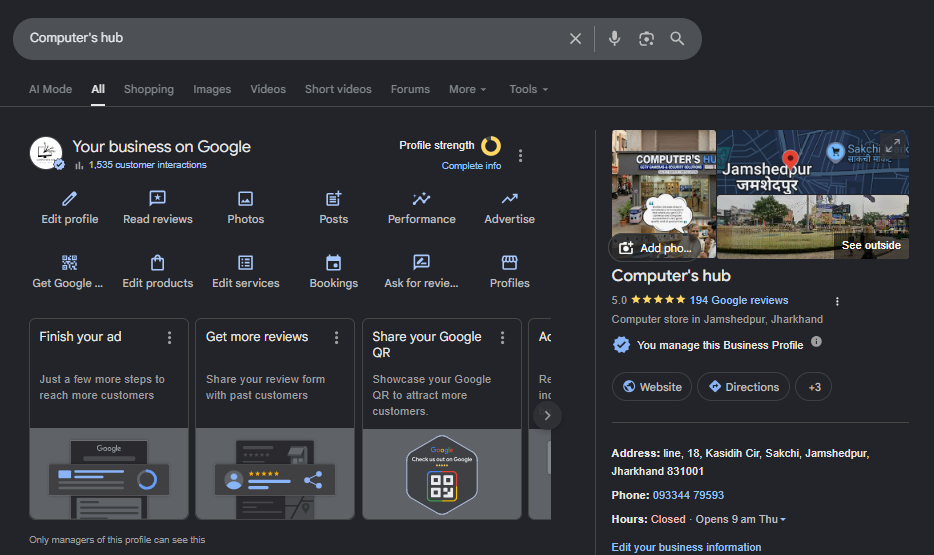This screenshot has width=934, height=555.
Task: Open Google Lens image search icon
Action: pos(646,39)
